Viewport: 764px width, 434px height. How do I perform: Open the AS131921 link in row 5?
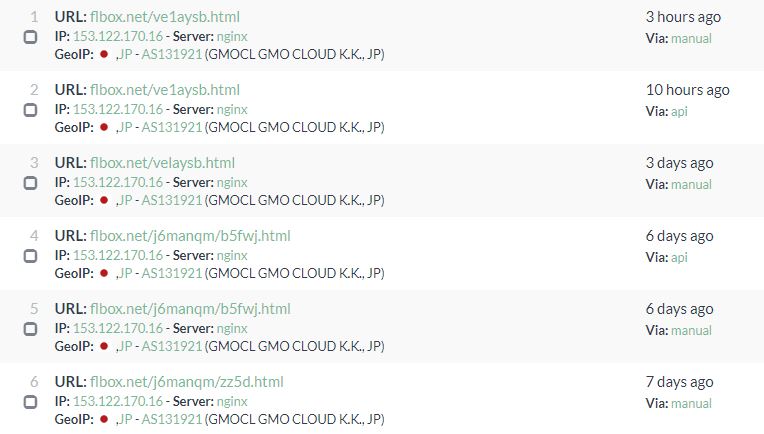click(171, 346)
